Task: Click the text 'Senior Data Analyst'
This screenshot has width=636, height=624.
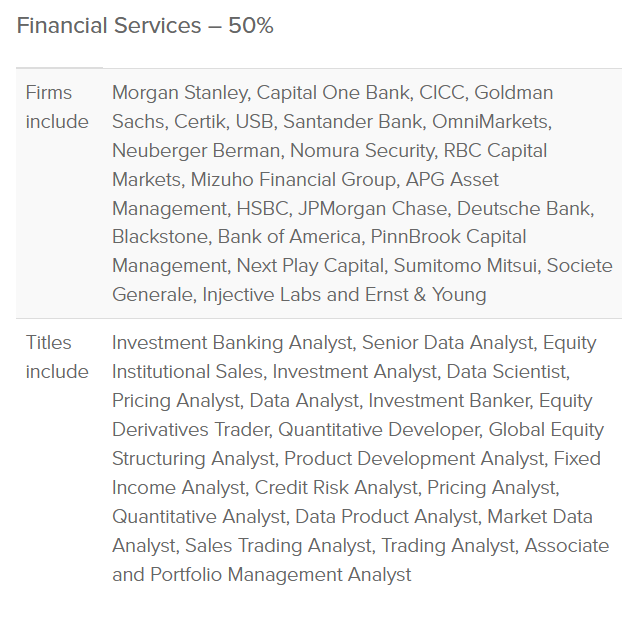Action: click(447, 343)
